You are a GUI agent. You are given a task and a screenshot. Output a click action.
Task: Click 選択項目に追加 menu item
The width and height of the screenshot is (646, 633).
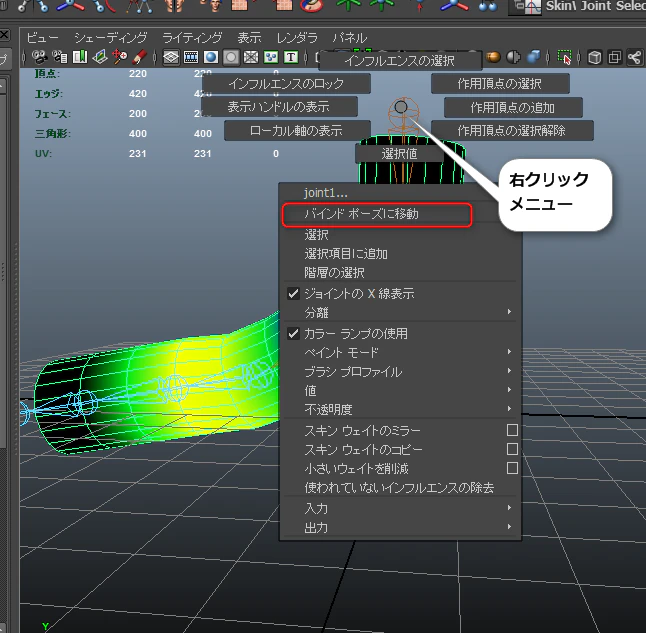pos(398,254)
